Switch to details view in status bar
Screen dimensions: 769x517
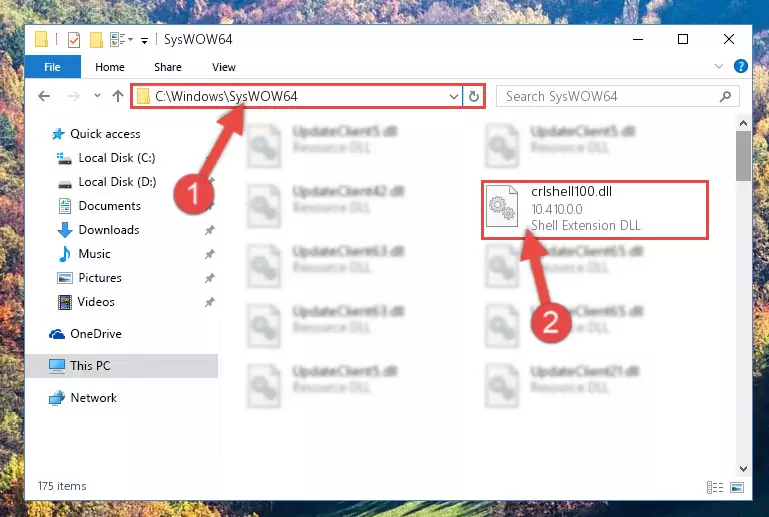click(x=715, y=487)
